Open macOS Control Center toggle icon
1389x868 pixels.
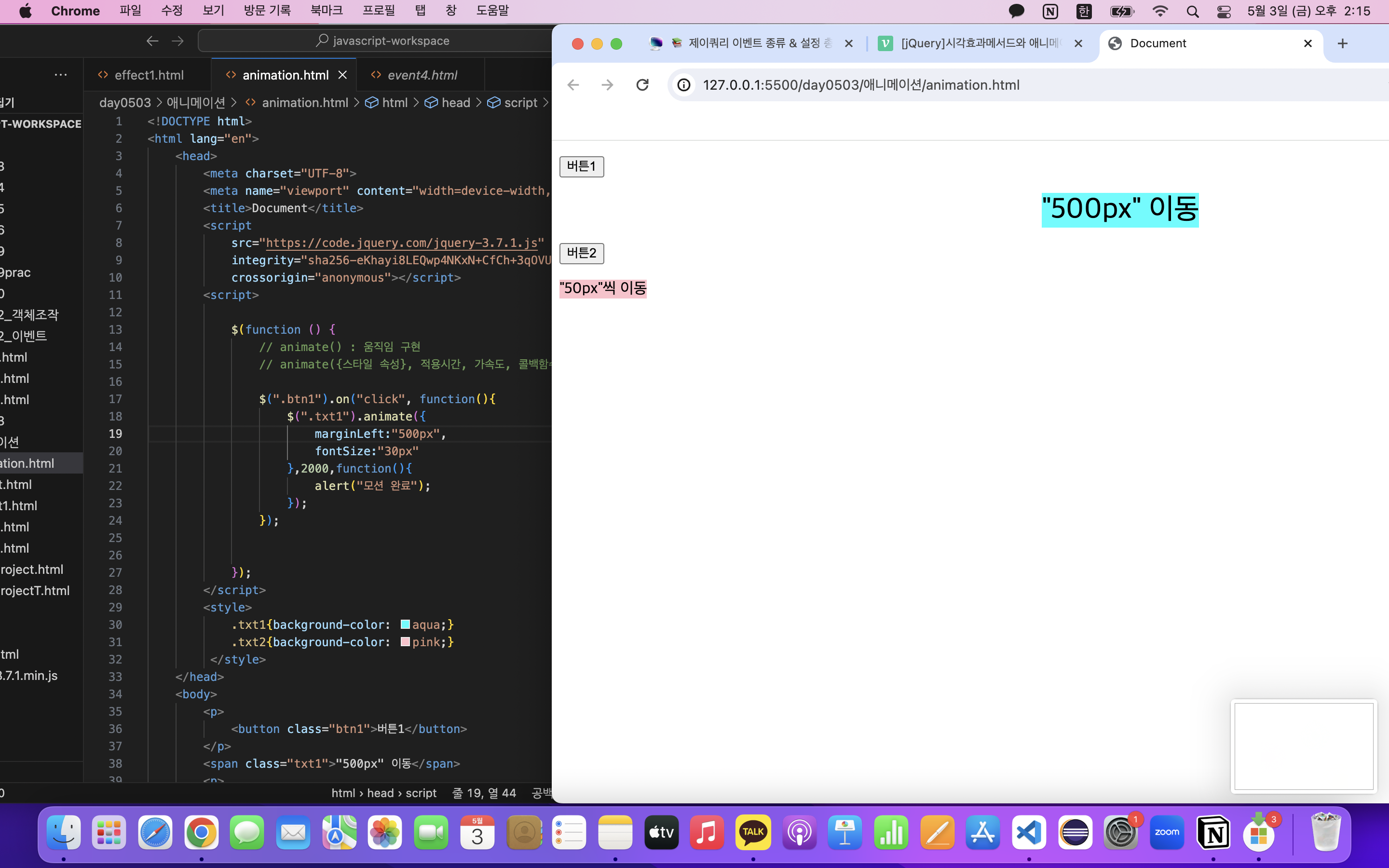(1223, 11)
